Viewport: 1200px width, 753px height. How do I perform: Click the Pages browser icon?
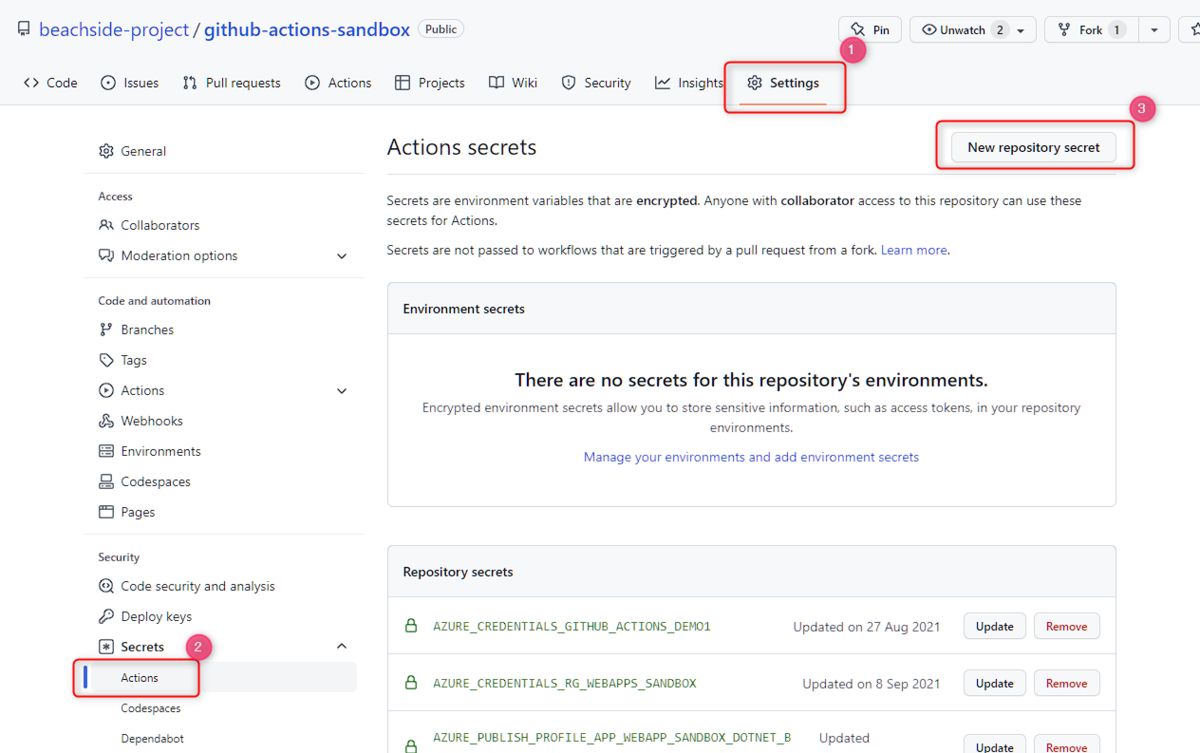point(106,512)
